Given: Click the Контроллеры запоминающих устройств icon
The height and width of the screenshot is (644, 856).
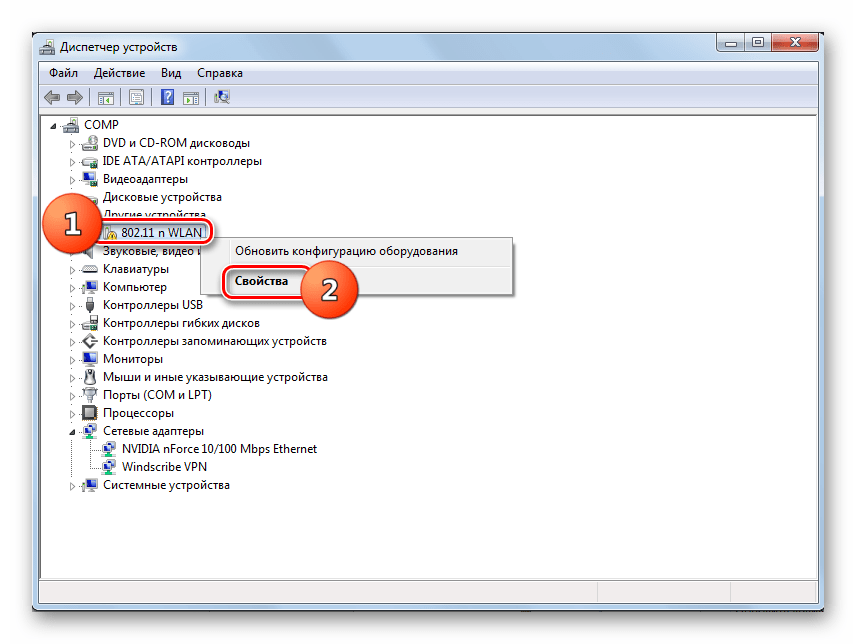Looking at the screenshot, I should tap(90, 341).
